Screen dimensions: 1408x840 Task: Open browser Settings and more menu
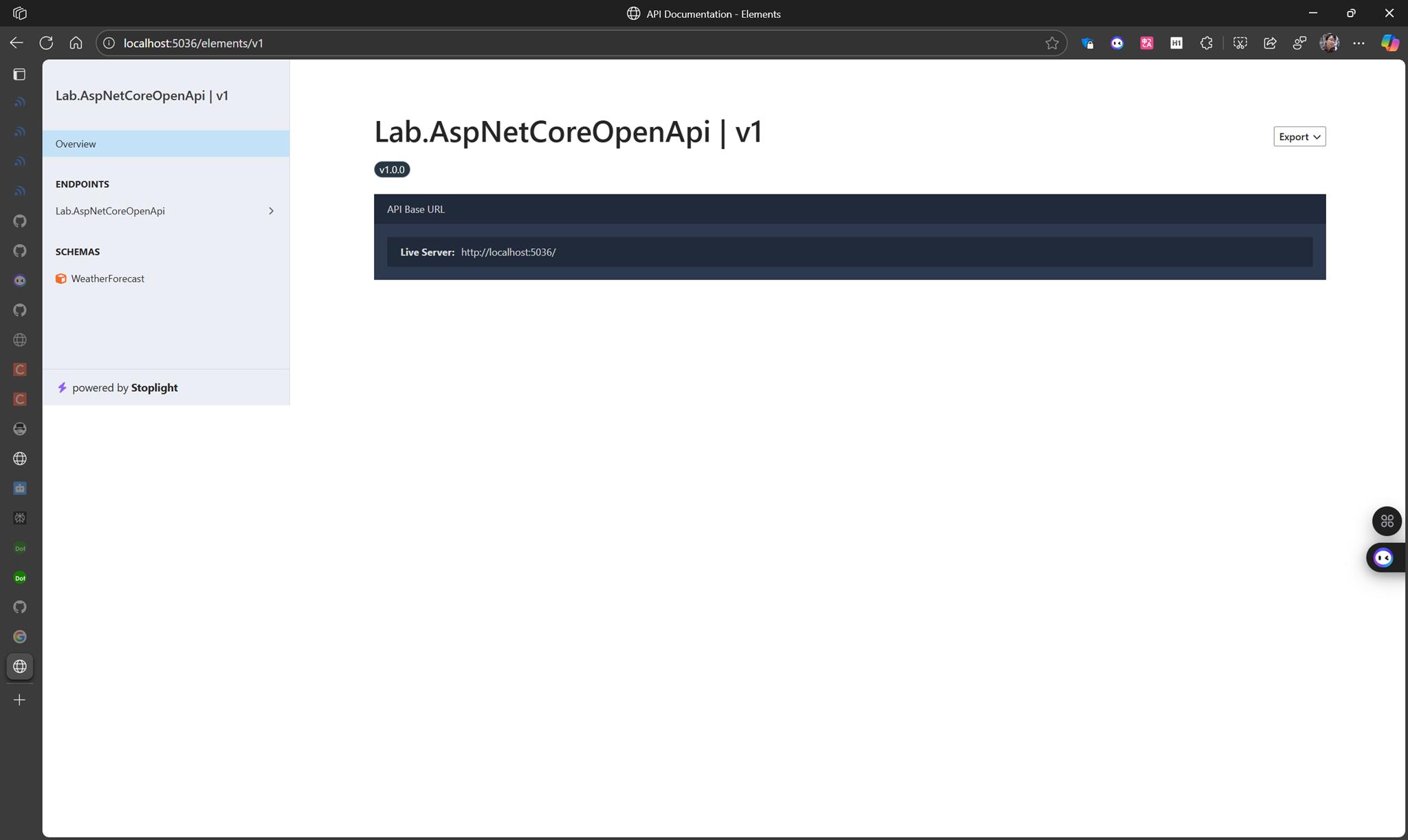1358,43
